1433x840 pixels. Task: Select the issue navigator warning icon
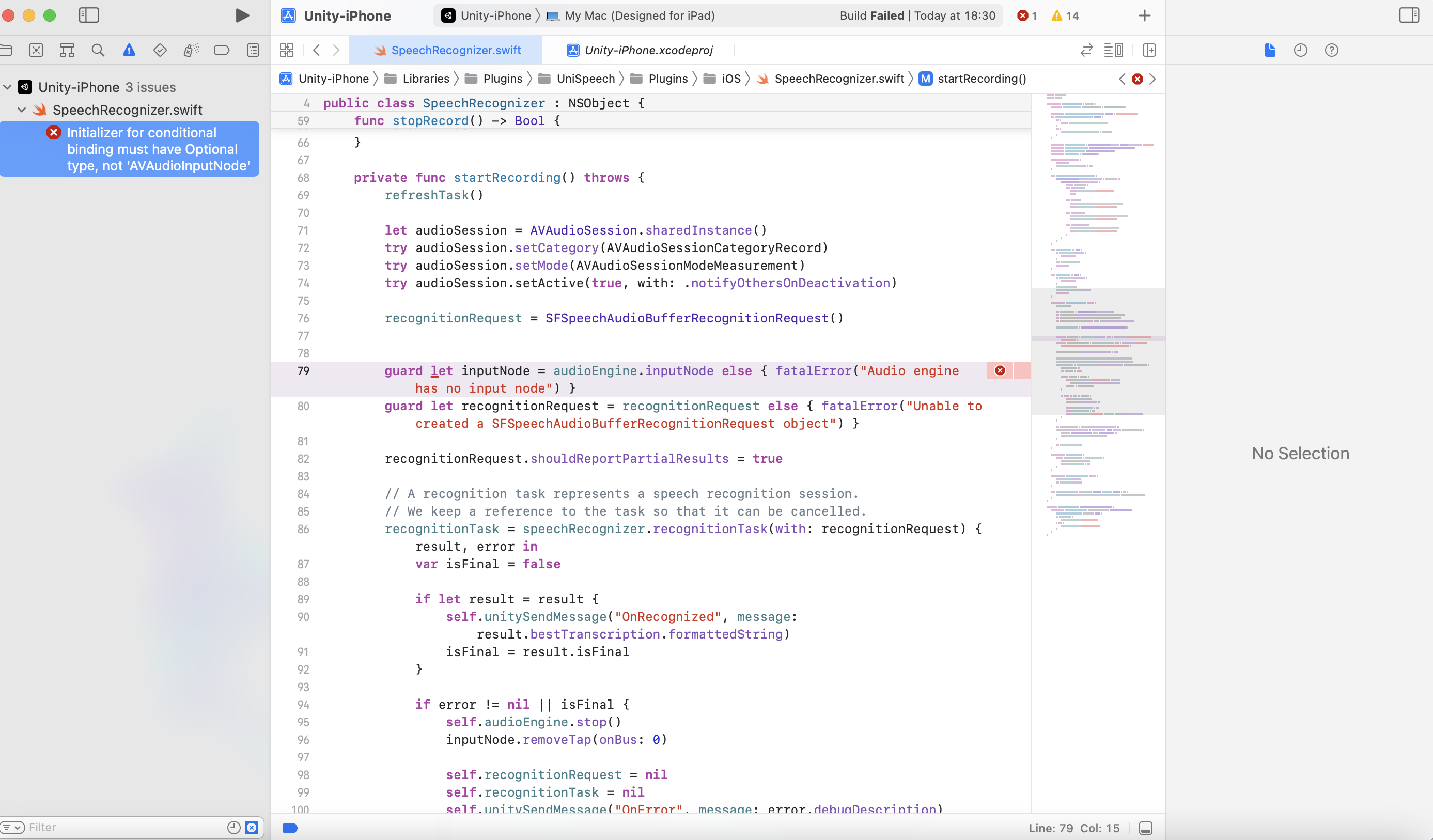pos(129,51)
